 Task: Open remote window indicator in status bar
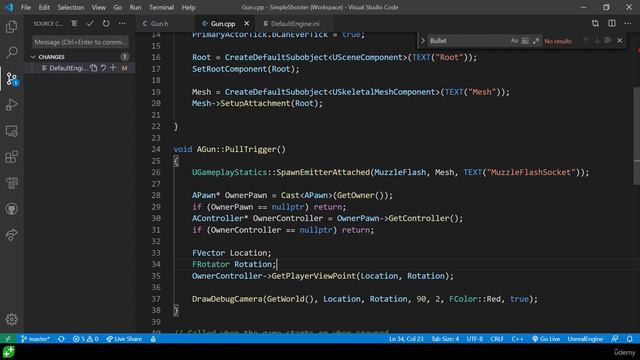pyautogui.click(x=8, y=339)
